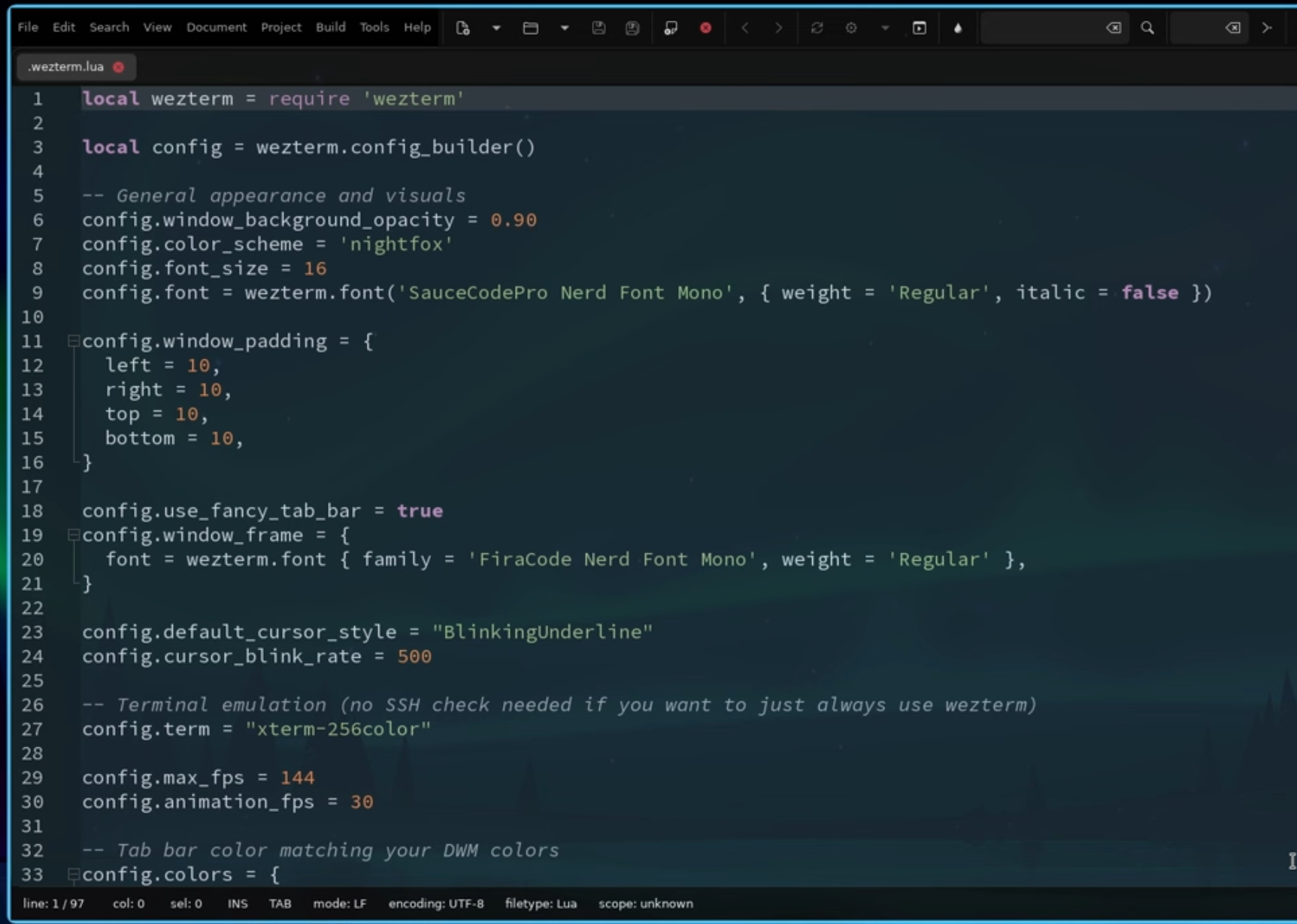Click 'scope: unknown' in status bar

coord(646,904)
